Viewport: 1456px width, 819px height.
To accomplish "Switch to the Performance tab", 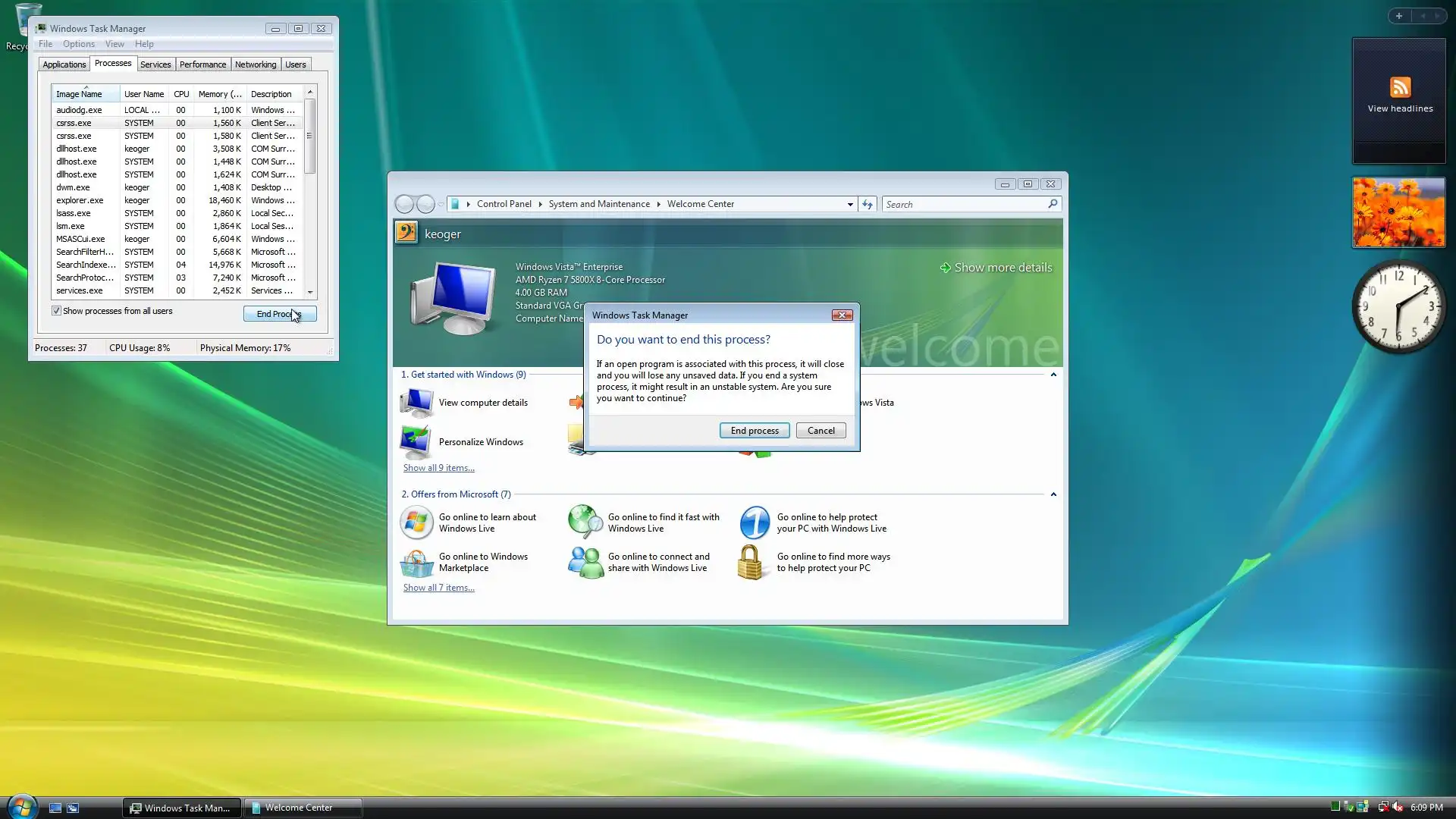I will 202,64.
